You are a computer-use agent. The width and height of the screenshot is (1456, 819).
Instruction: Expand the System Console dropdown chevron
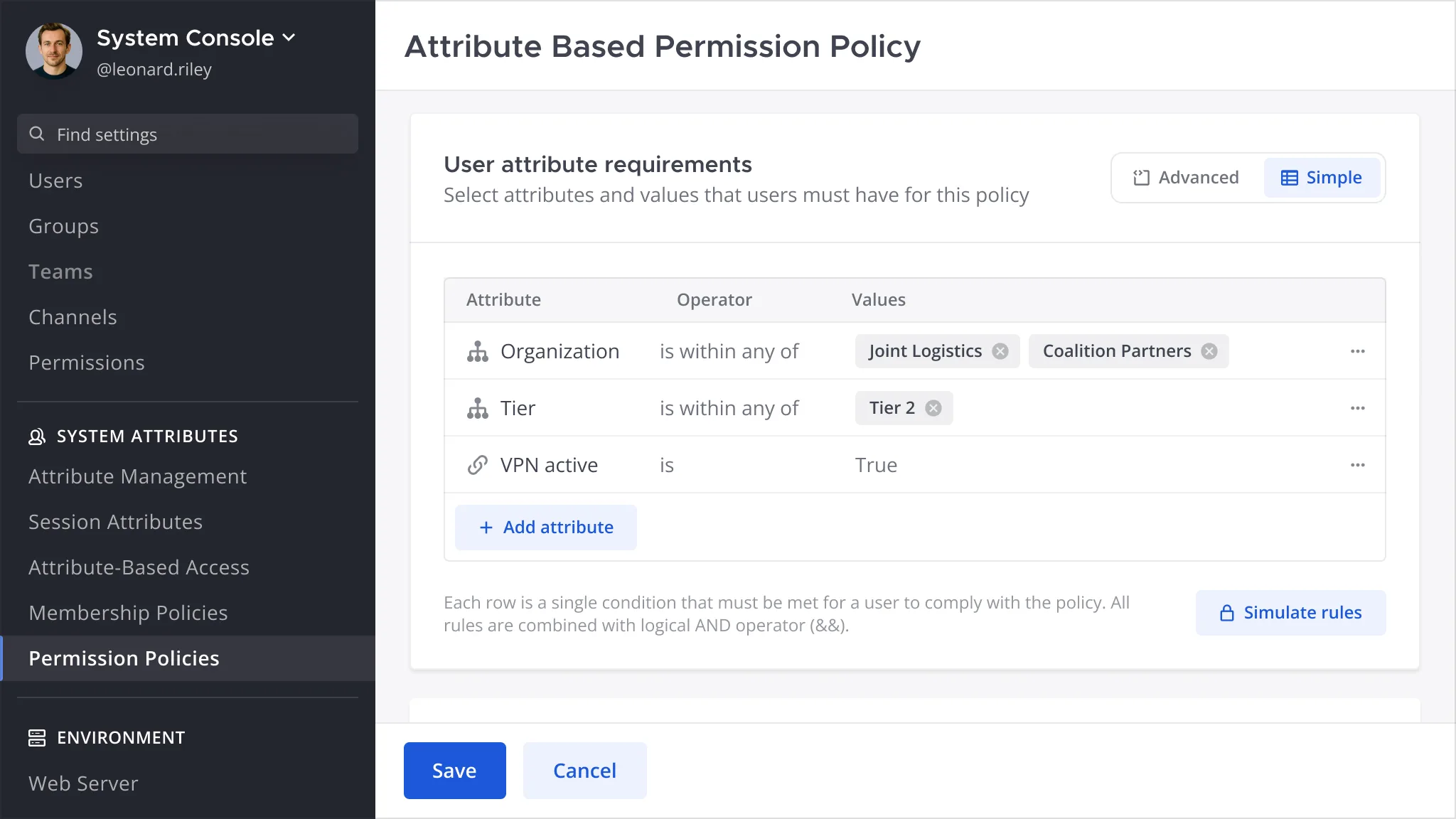coord(289,38)
